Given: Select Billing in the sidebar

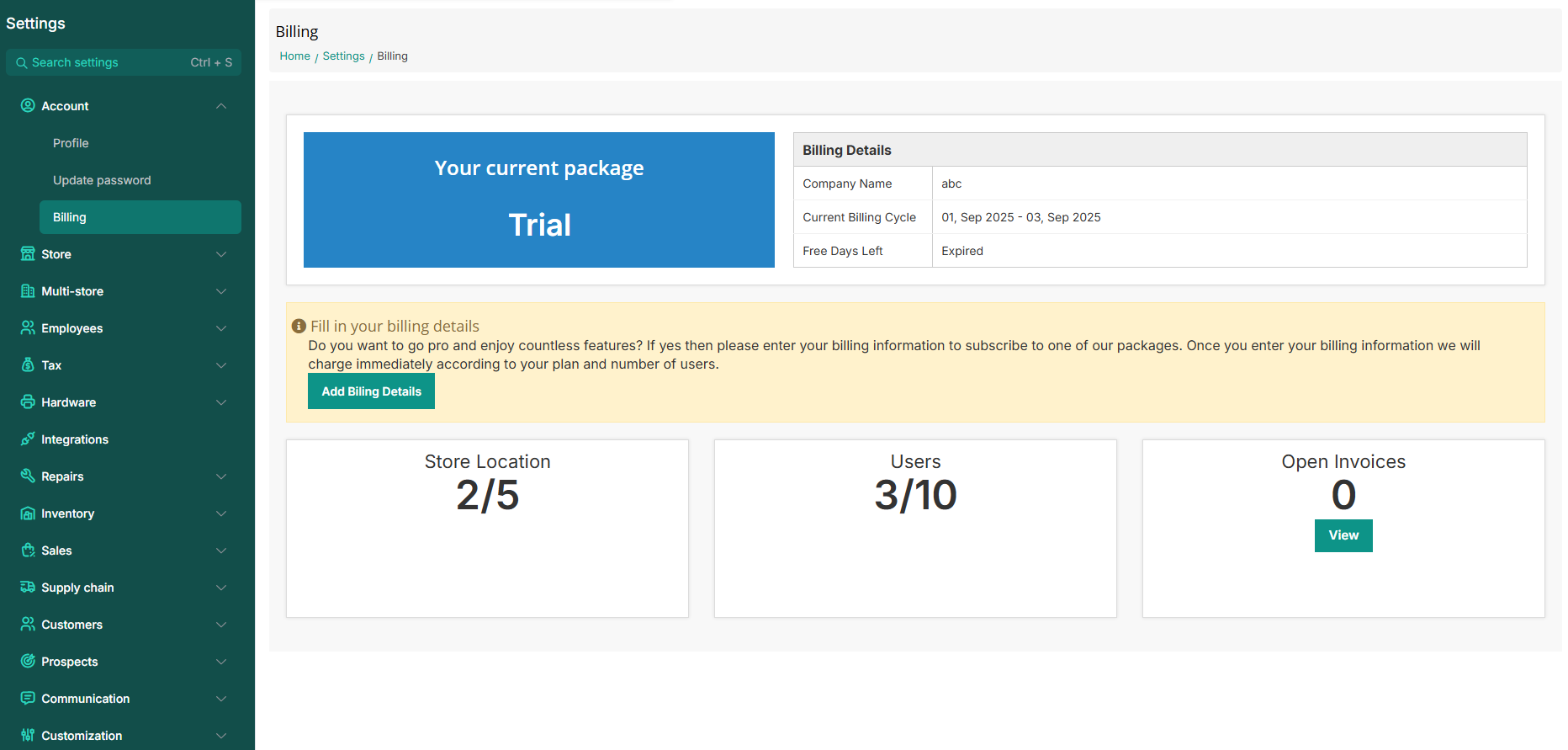Looking at the screenshot, I should click(70, 217).
